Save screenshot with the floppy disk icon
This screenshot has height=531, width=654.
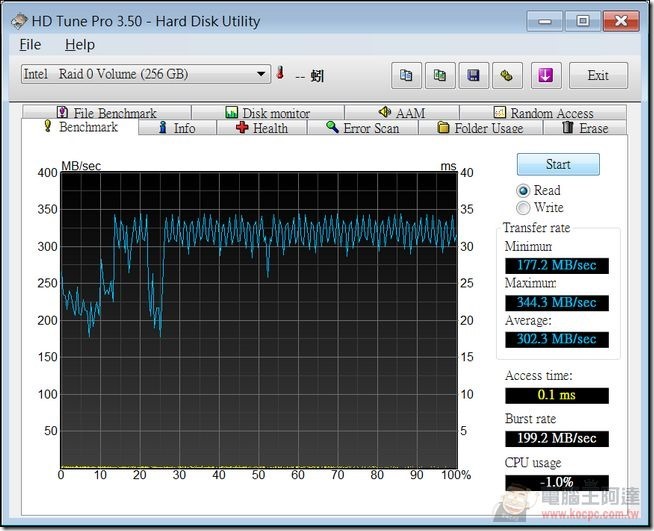[473, 75]
